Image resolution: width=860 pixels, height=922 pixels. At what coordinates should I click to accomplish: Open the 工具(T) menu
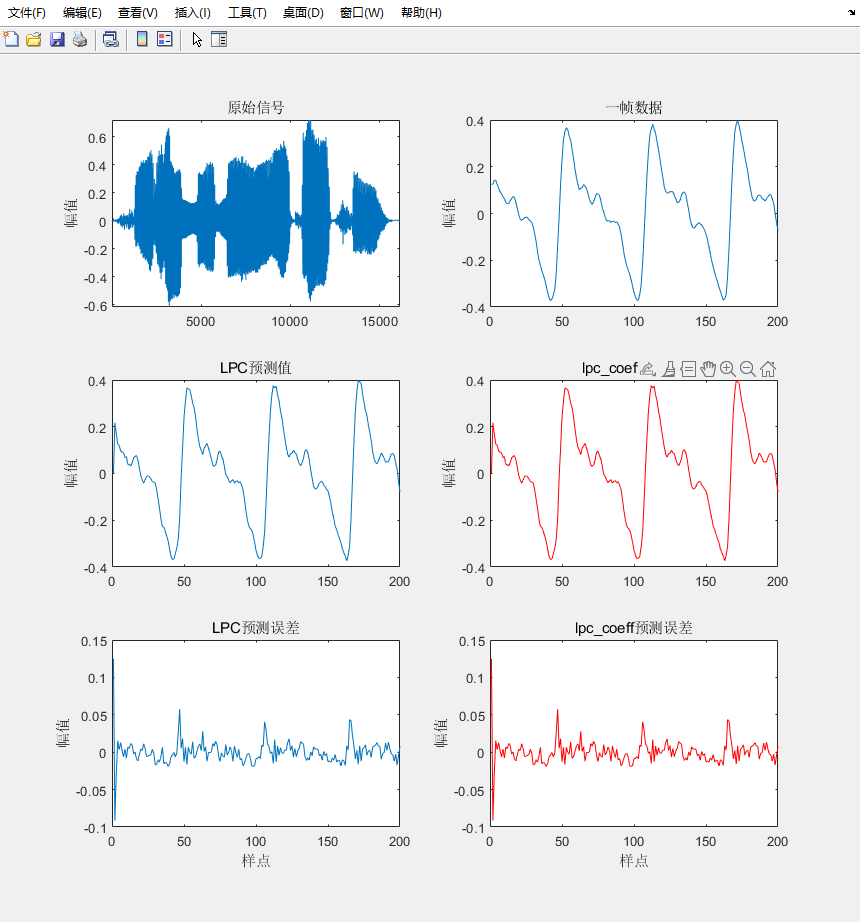point(247,12)
